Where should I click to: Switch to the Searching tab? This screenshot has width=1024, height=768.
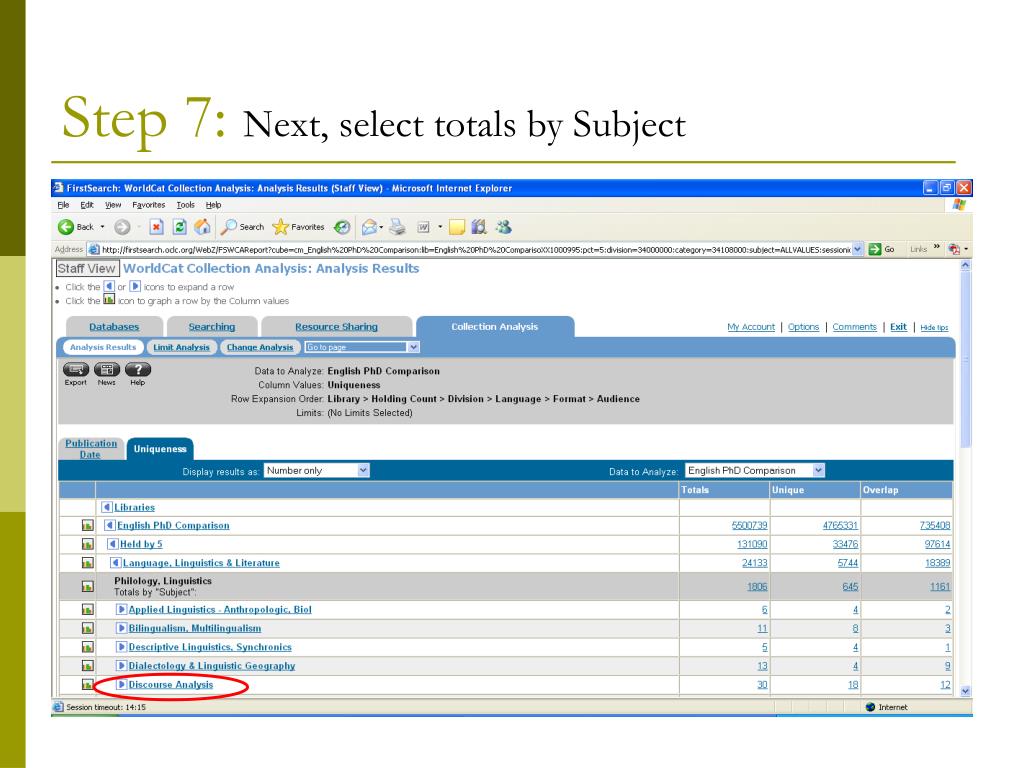tap(212, 327)
